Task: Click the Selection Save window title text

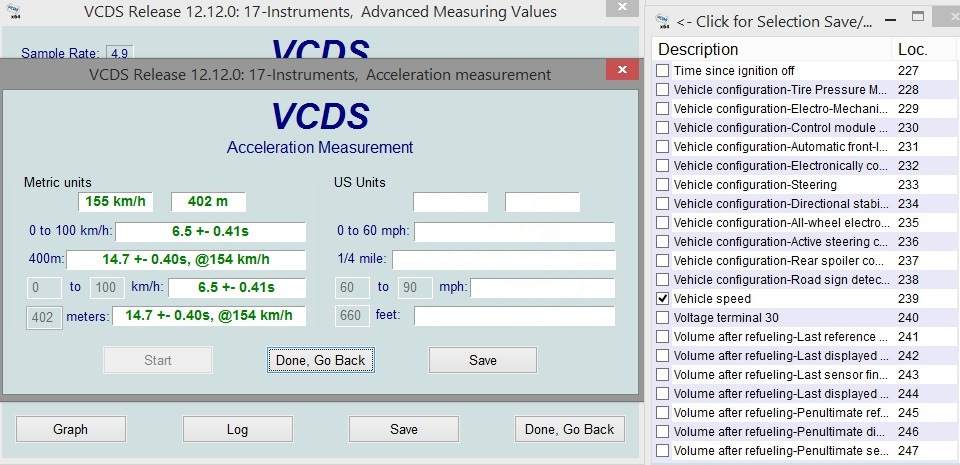Action: [774, 21]
